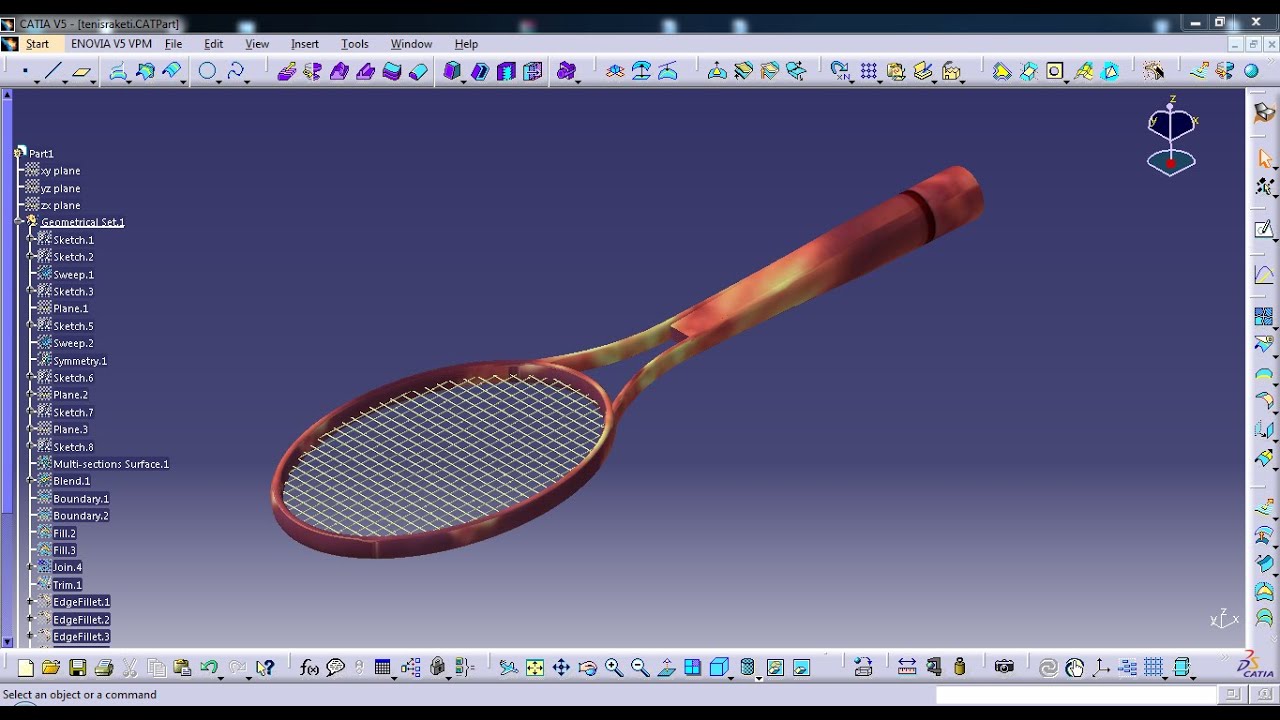The height and width of the screenshot is (720, 1280).
Task: Select the Rotate view tool
Action: click(588, 668)
